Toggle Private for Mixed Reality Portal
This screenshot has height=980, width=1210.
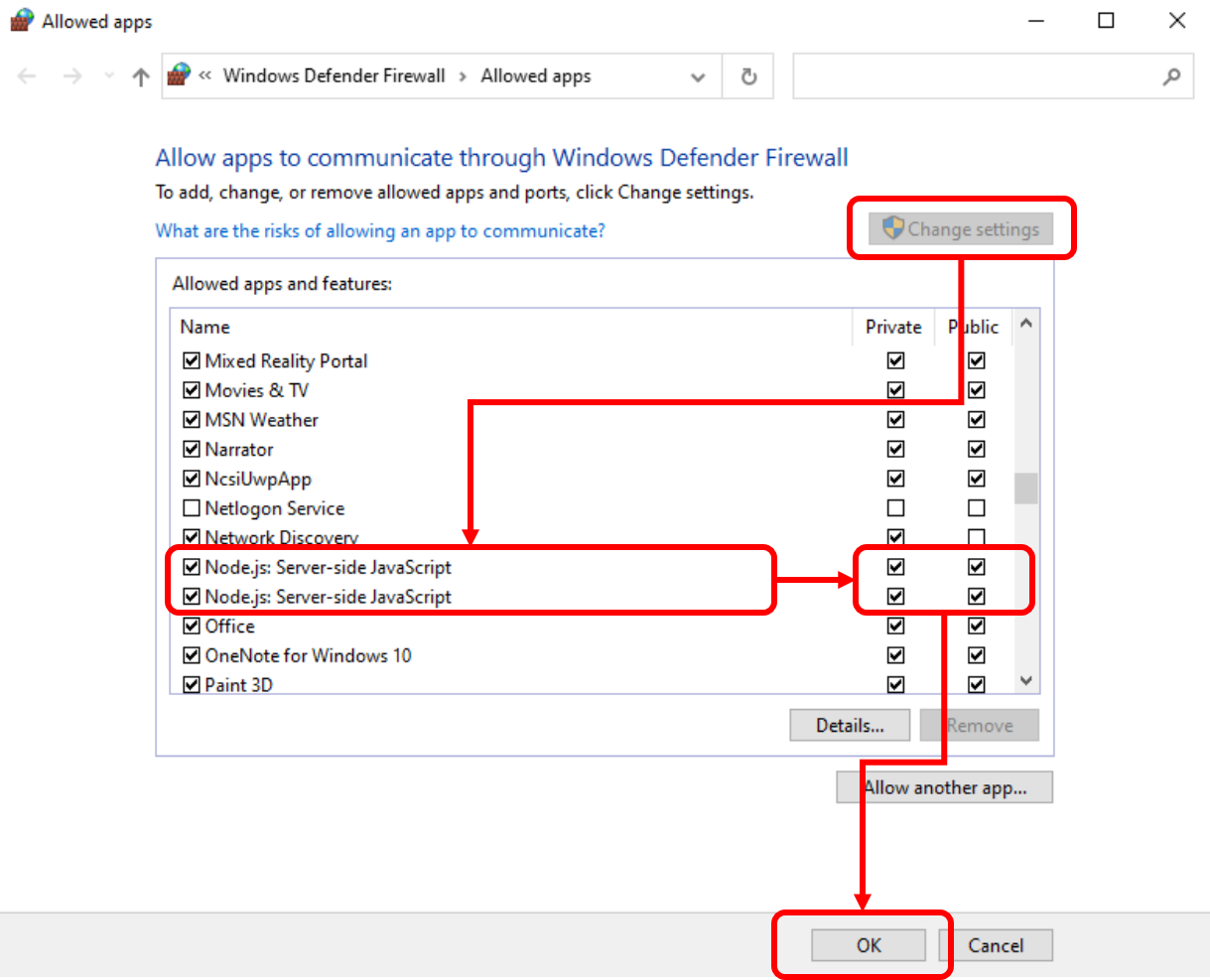pyautogui.click(x=896, y=360)
